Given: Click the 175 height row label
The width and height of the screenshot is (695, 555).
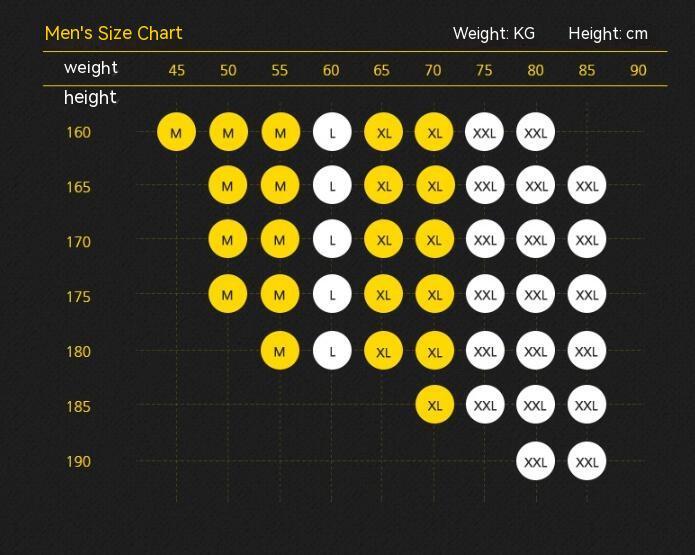Looking at the screenshot, I should [x=78, y=296].
